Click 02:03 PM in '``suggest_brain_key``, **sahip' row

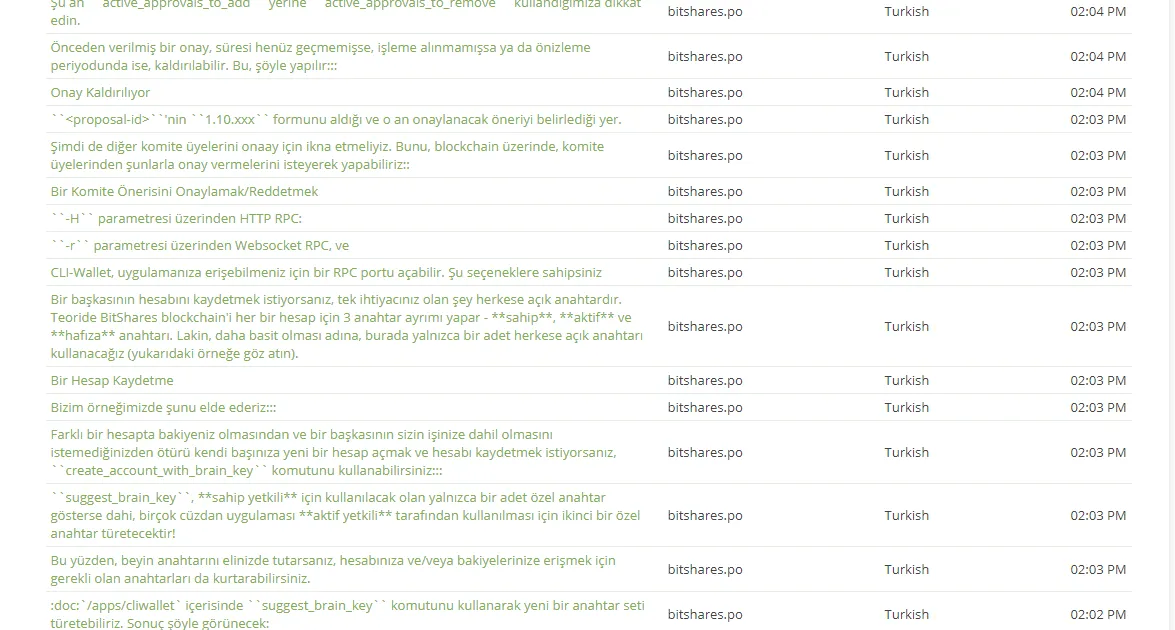point(1098,515)
